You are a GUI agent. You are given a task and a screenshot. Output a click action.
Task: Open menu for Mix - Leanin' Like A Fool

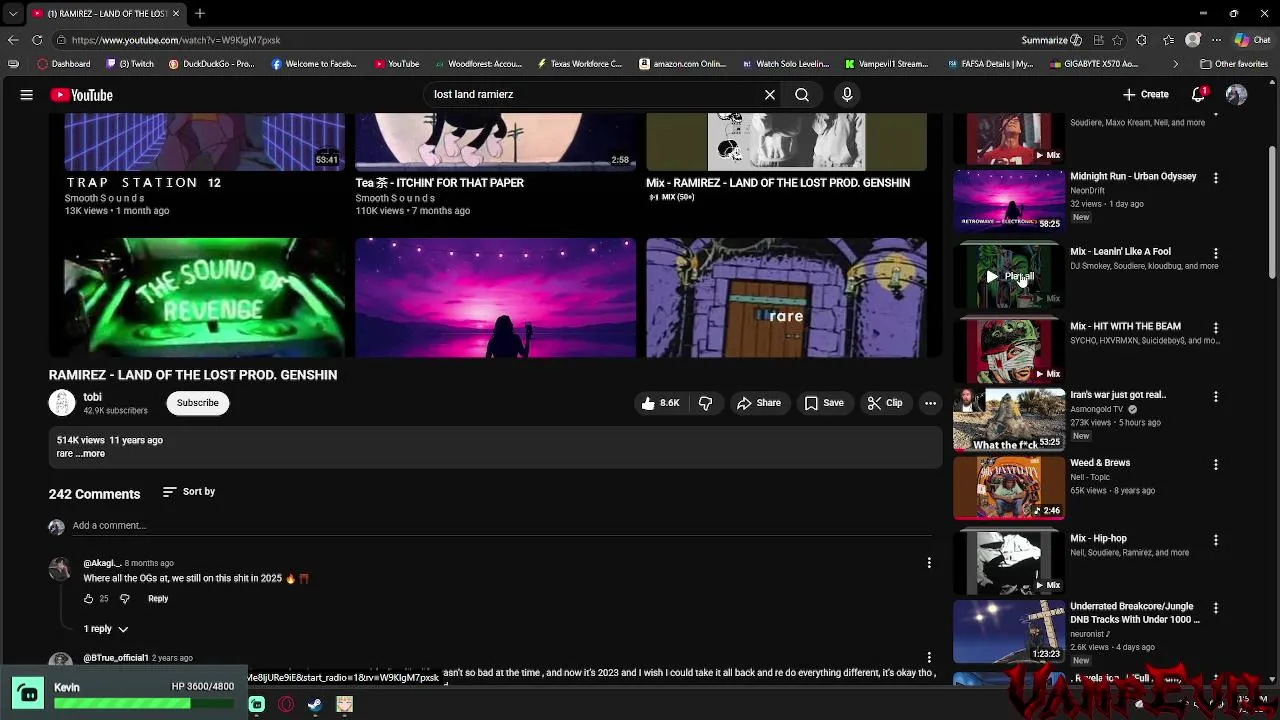tap(1216, 254)
